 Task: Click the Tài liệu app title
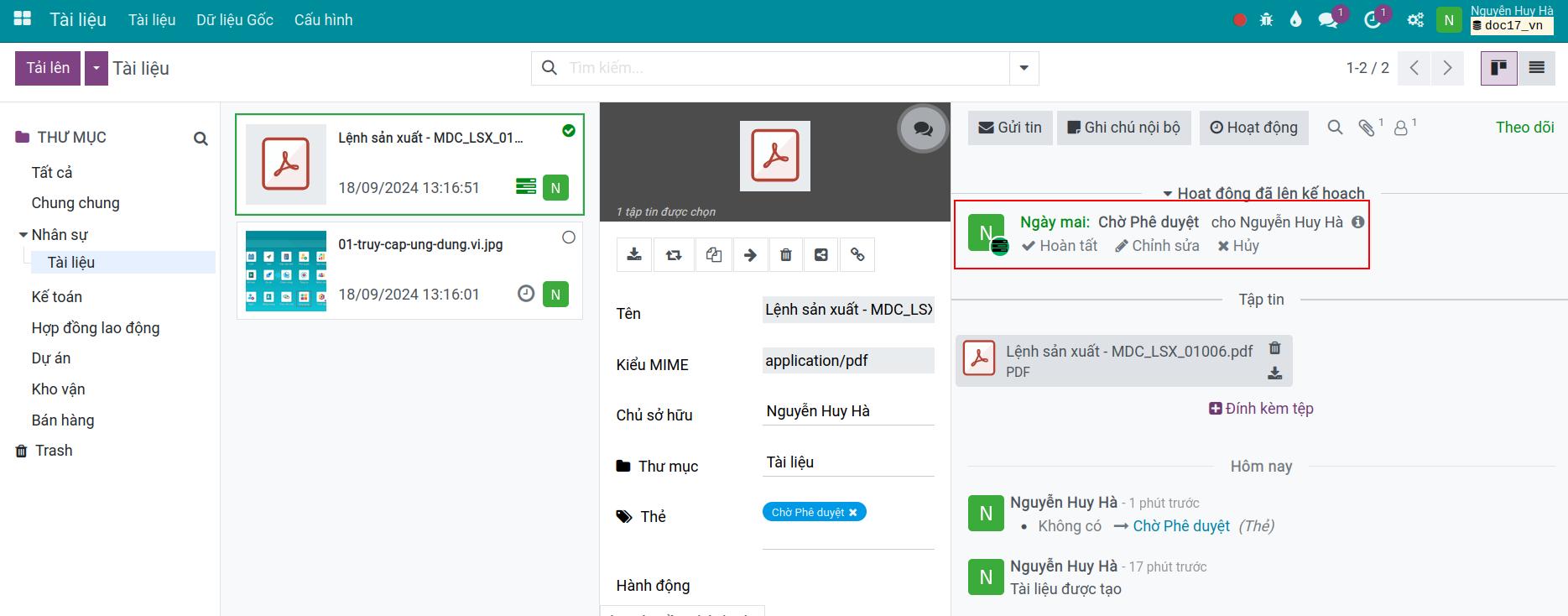click(78, 19)
